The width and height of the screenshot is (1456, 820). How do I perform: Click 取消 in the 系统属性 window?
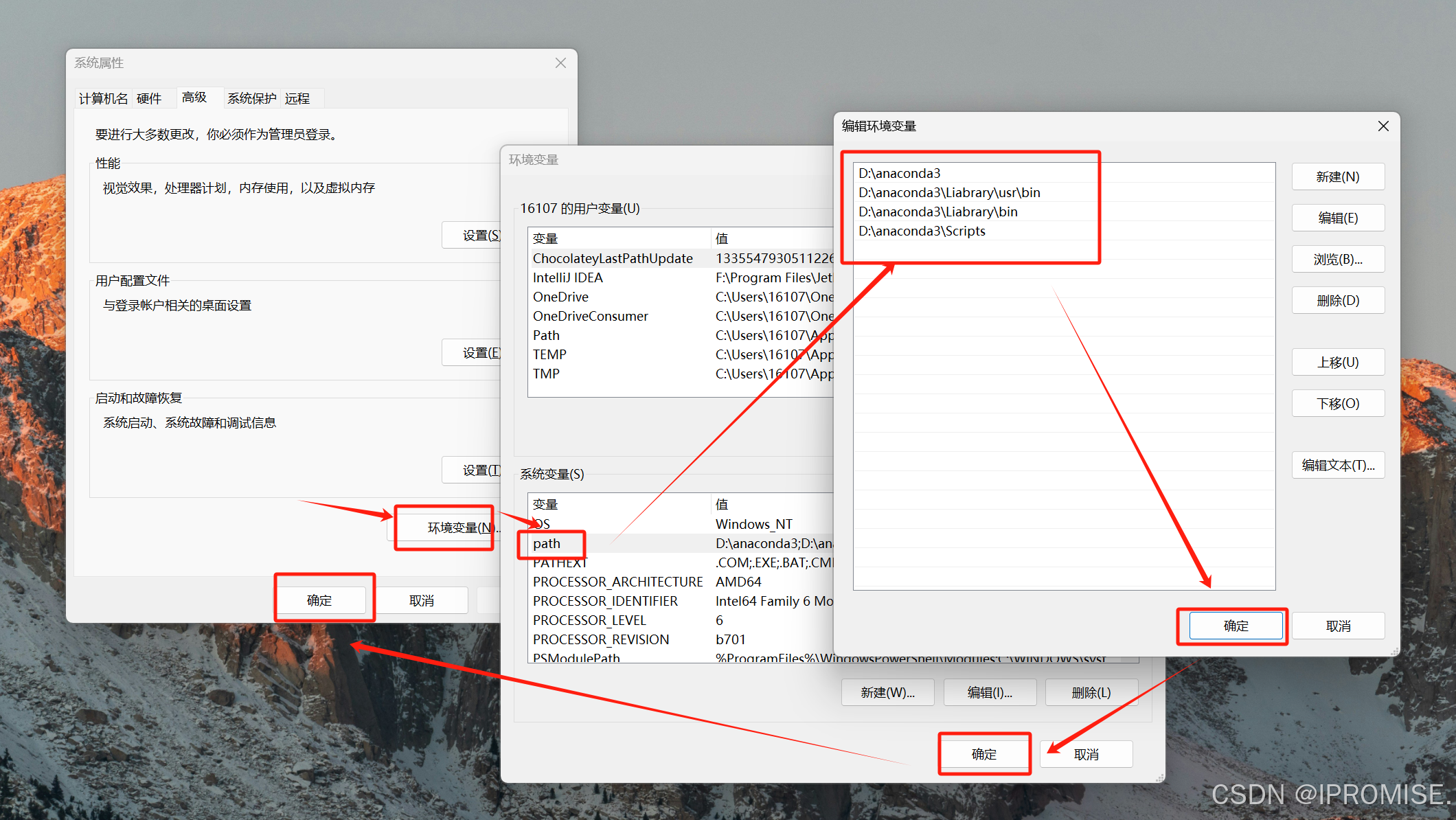click(421, 601)
